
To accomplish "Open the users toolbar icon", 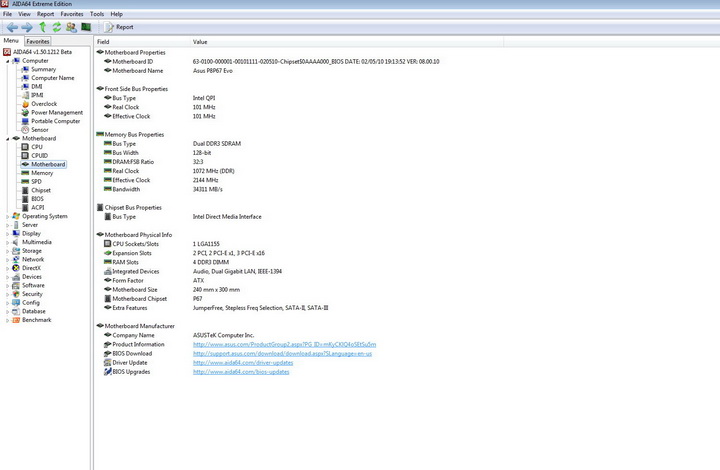I will pos(71,27).
